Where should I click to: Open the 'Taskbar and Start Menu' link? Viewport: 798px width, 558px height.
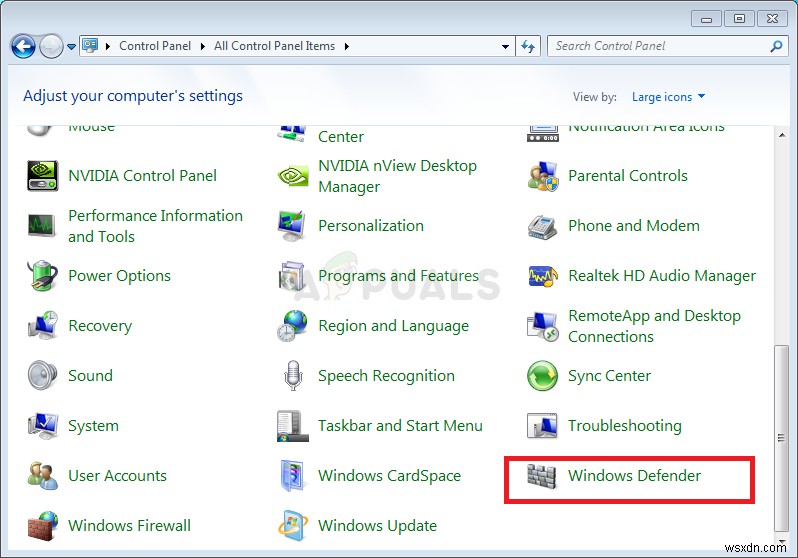click(x=400, y=426)
